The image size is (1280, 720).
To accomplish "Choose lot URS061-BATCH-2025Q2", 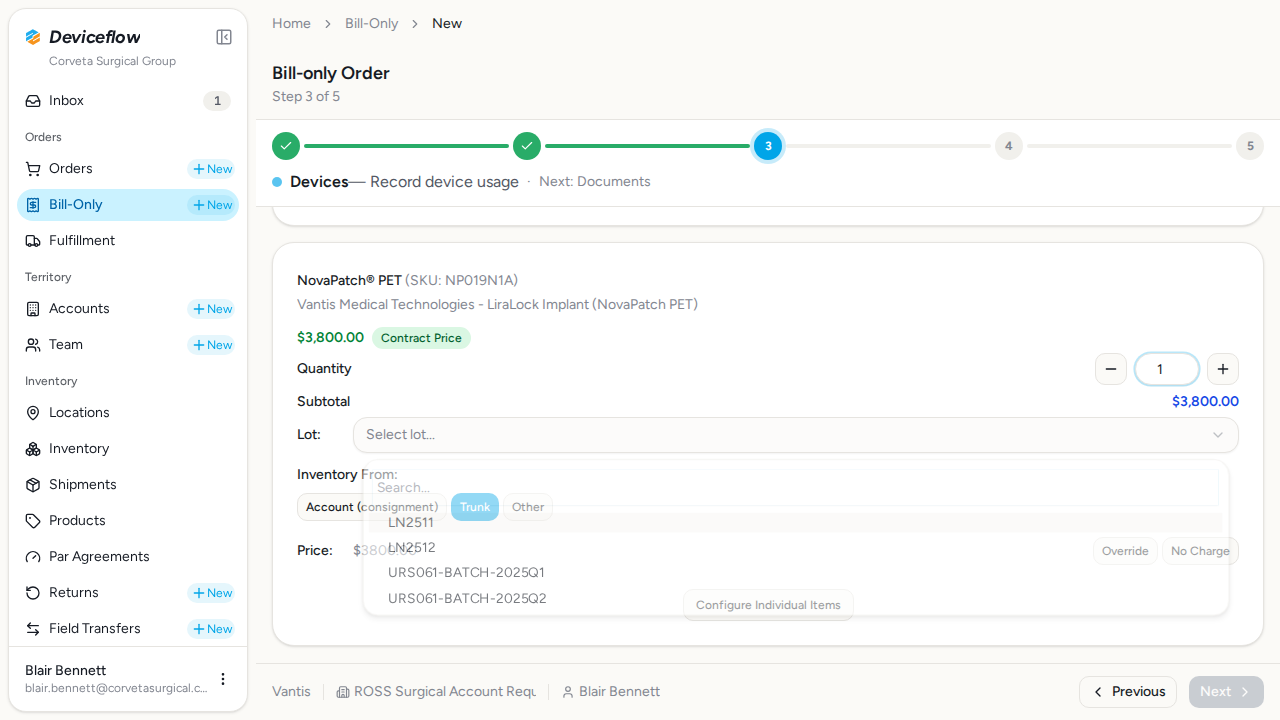I will [x=796, y=599].
